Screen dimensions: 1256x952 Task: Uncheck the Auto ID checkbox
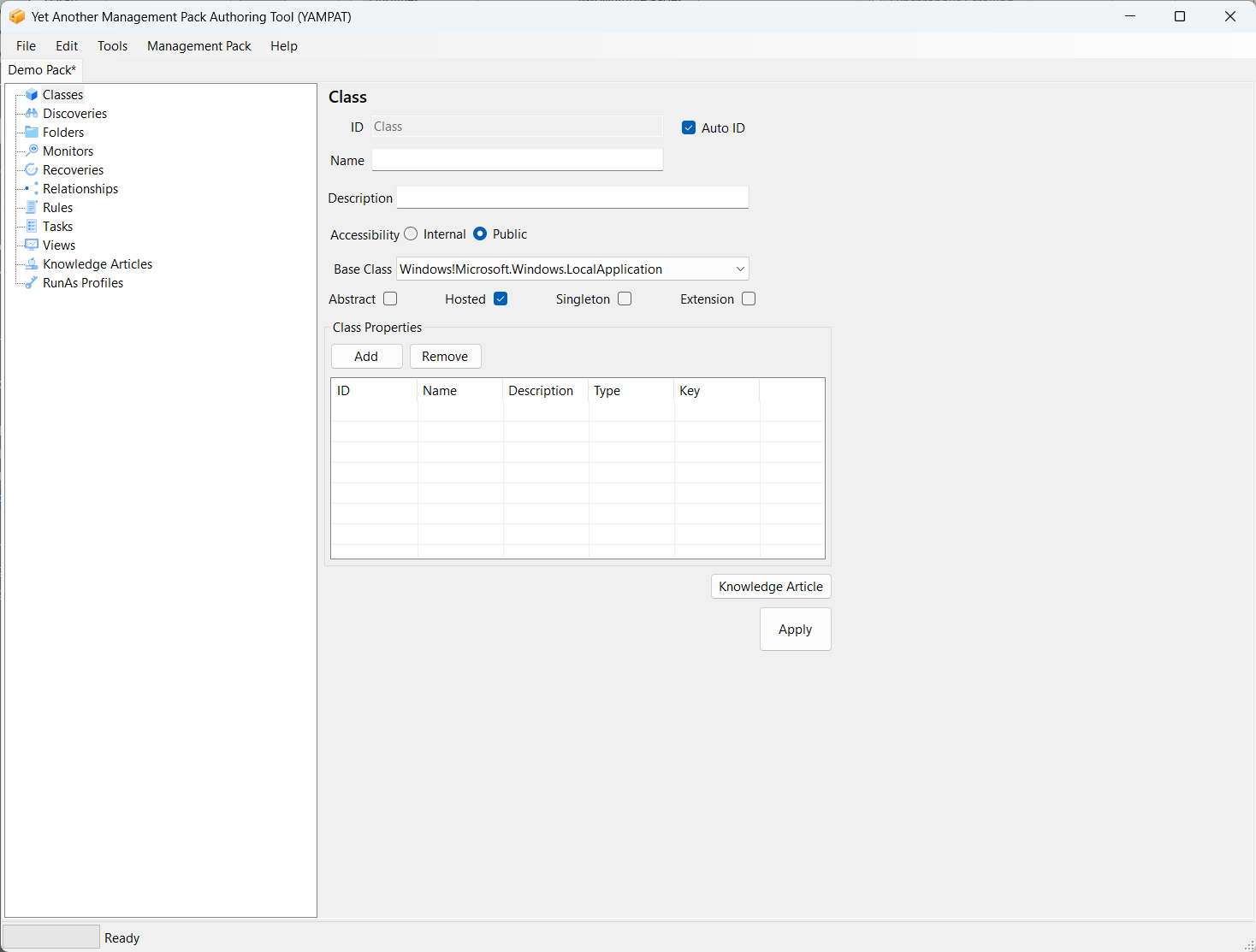point(689,127)
